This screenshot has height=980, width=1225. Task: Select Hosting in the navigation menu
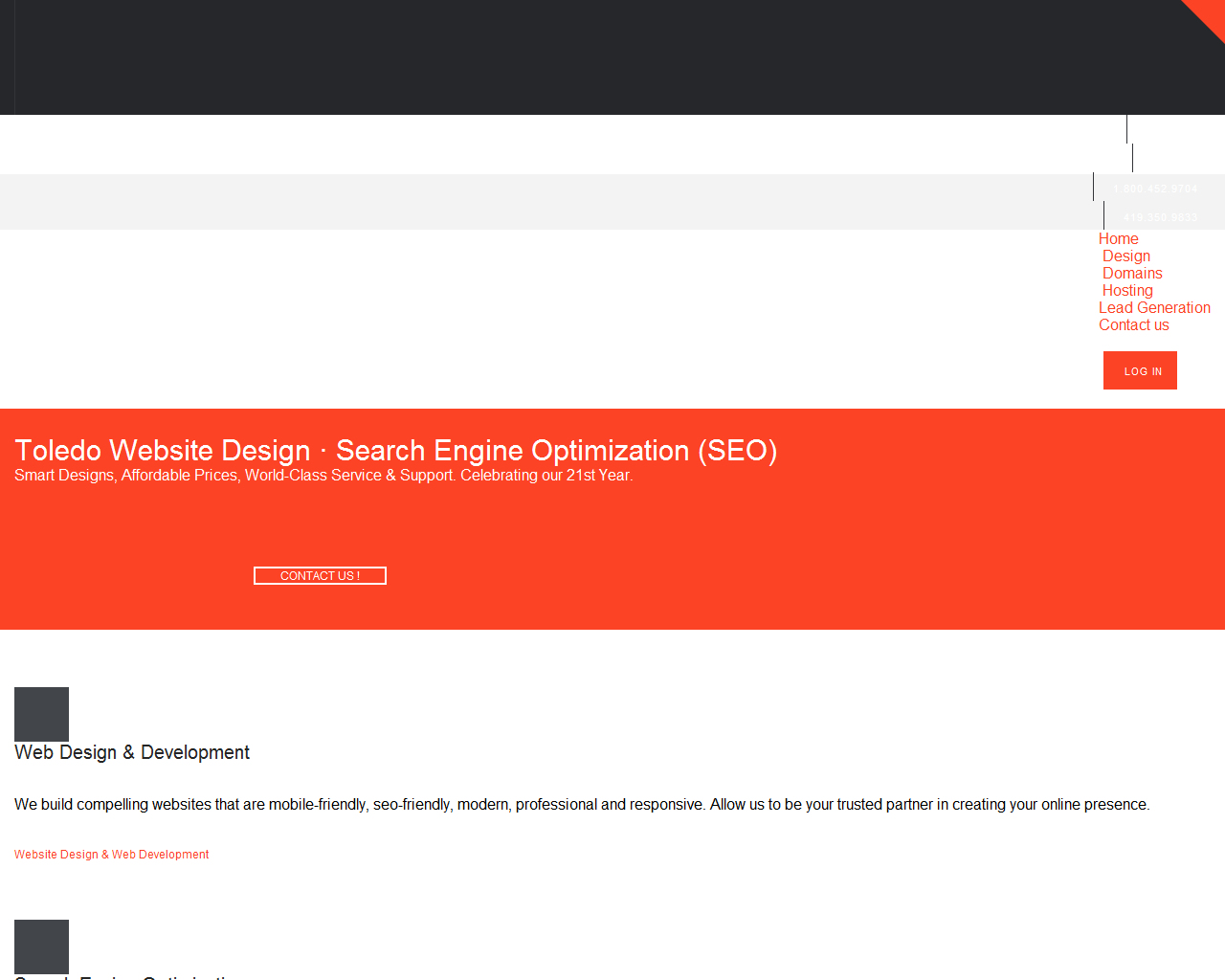tap(1126, 291)
